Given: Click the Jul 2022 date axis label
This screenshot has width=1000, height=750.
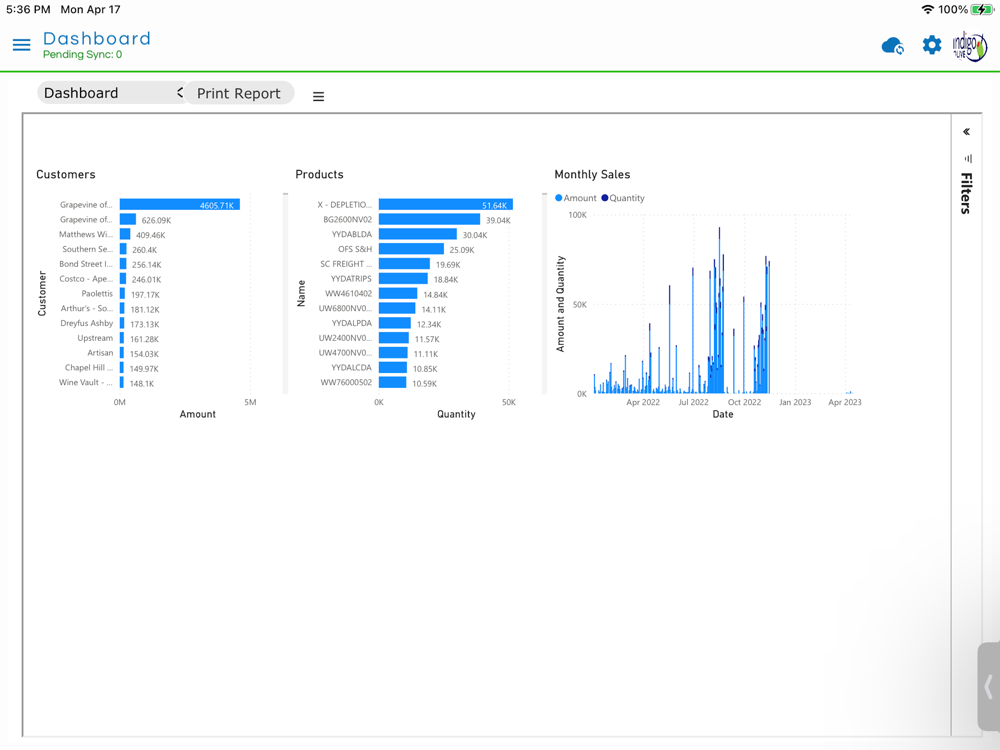Looking at the screenshot, I should tap(693, 402).
